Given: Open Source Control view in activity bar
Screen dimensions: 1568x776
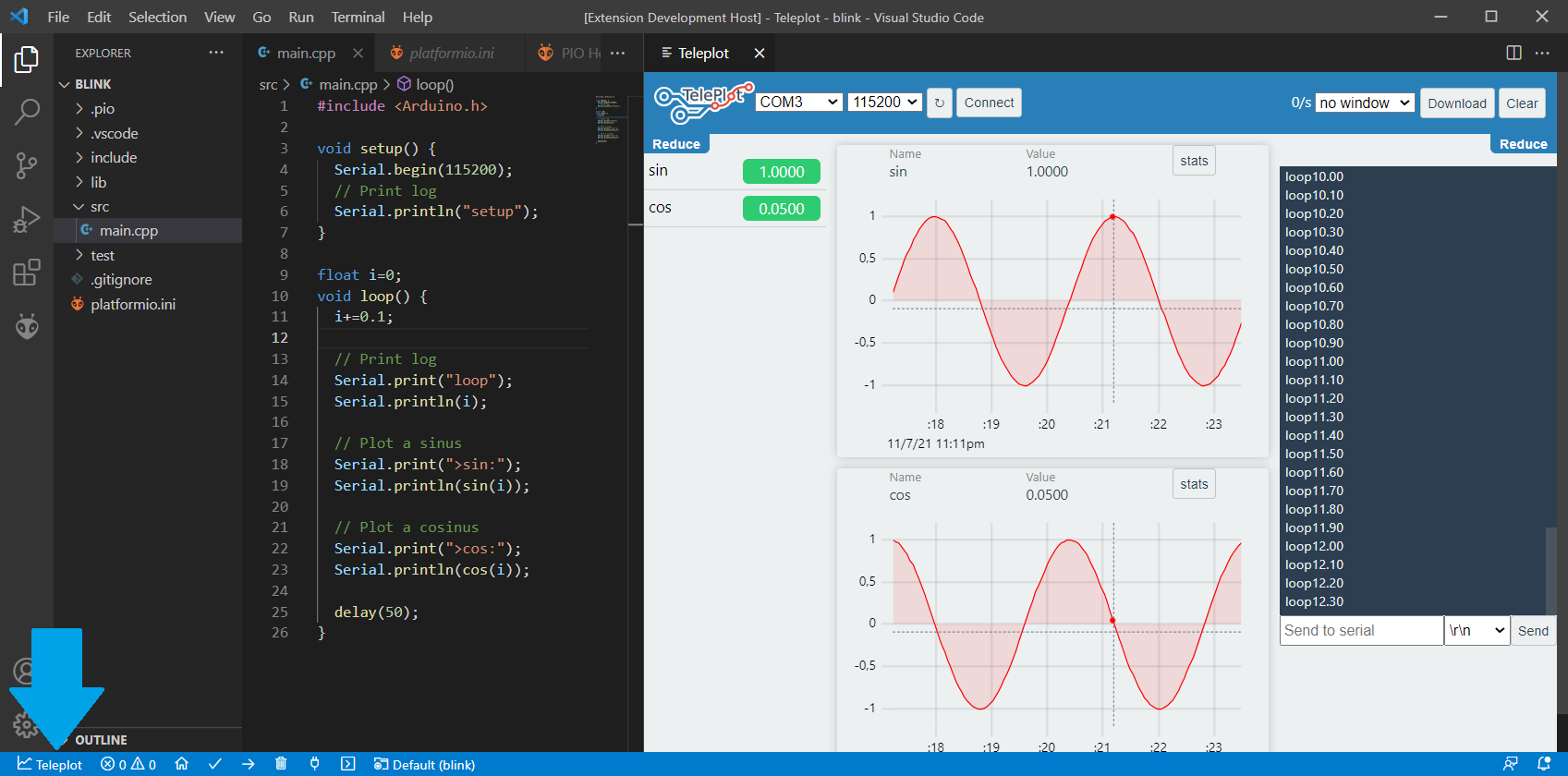Looking at the screenshot, I should pos(27,166).
